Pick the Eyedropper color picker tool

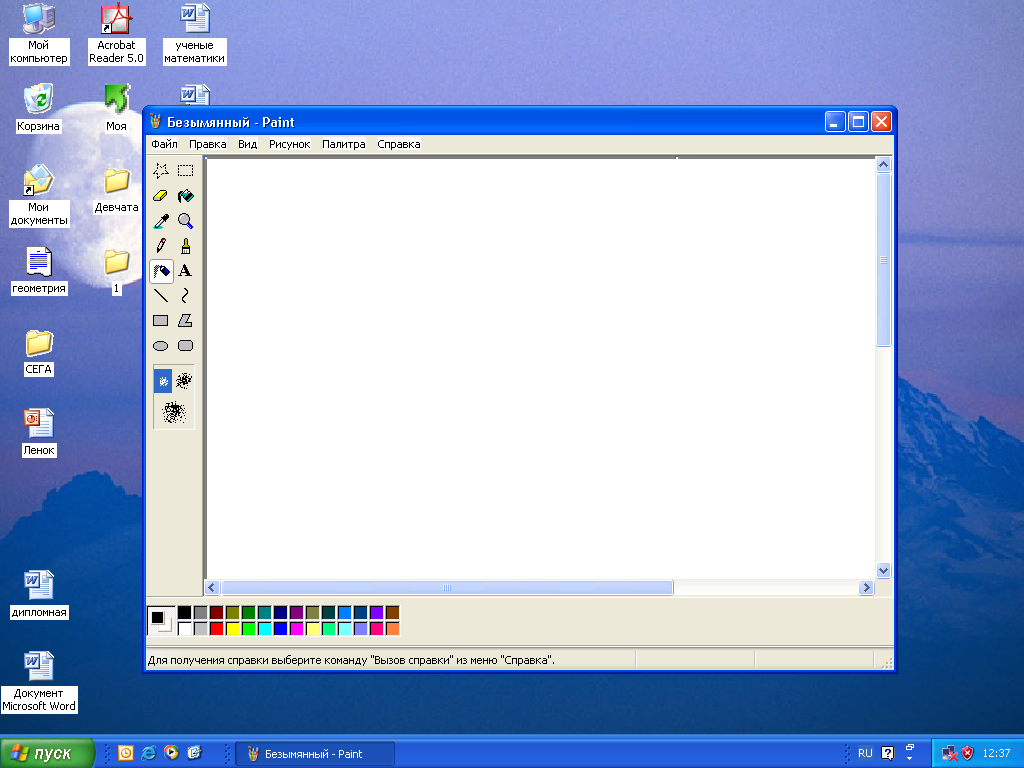161,221
